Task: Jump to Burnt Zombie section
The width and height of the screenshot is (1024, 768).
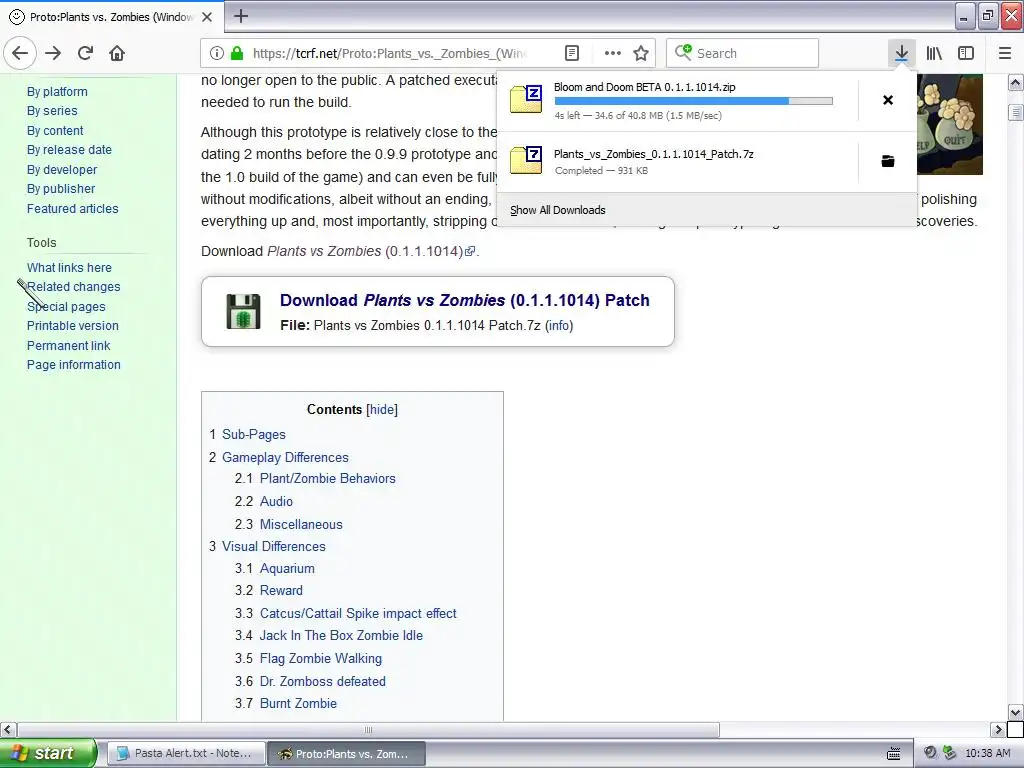Action: click(298, 704)
